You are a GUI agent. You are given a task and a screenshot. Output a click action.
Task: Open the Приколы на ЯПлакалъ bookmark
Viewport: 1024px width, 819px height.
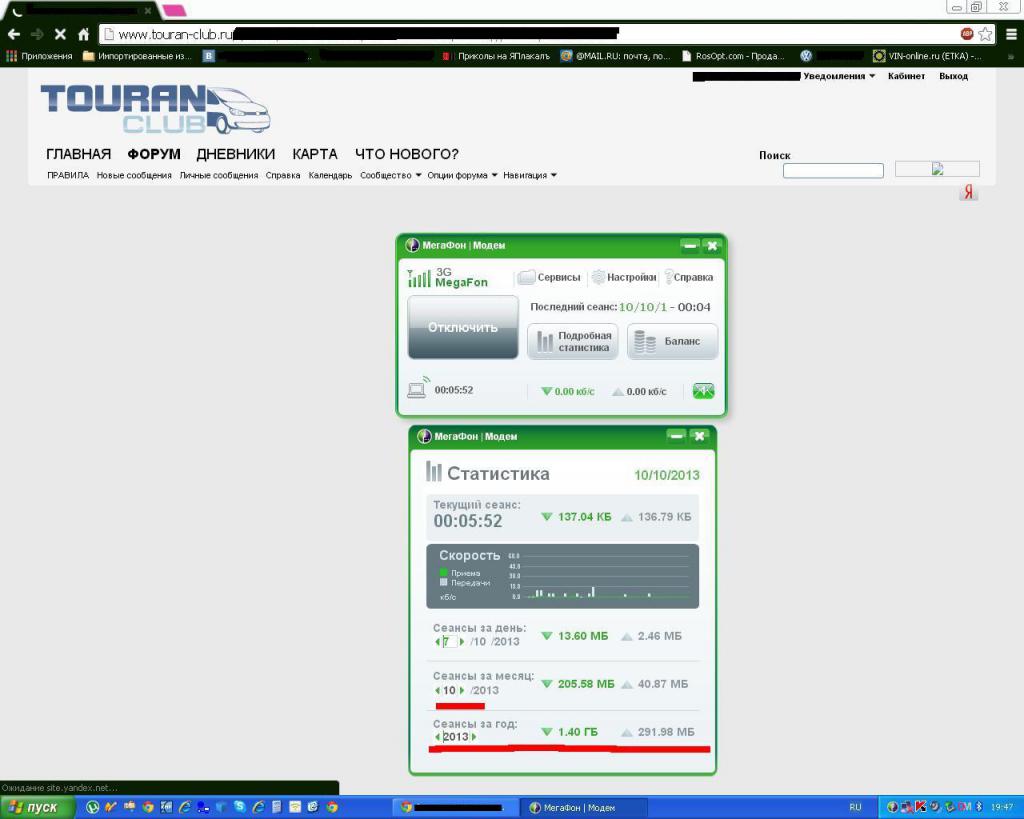(496, 56)
